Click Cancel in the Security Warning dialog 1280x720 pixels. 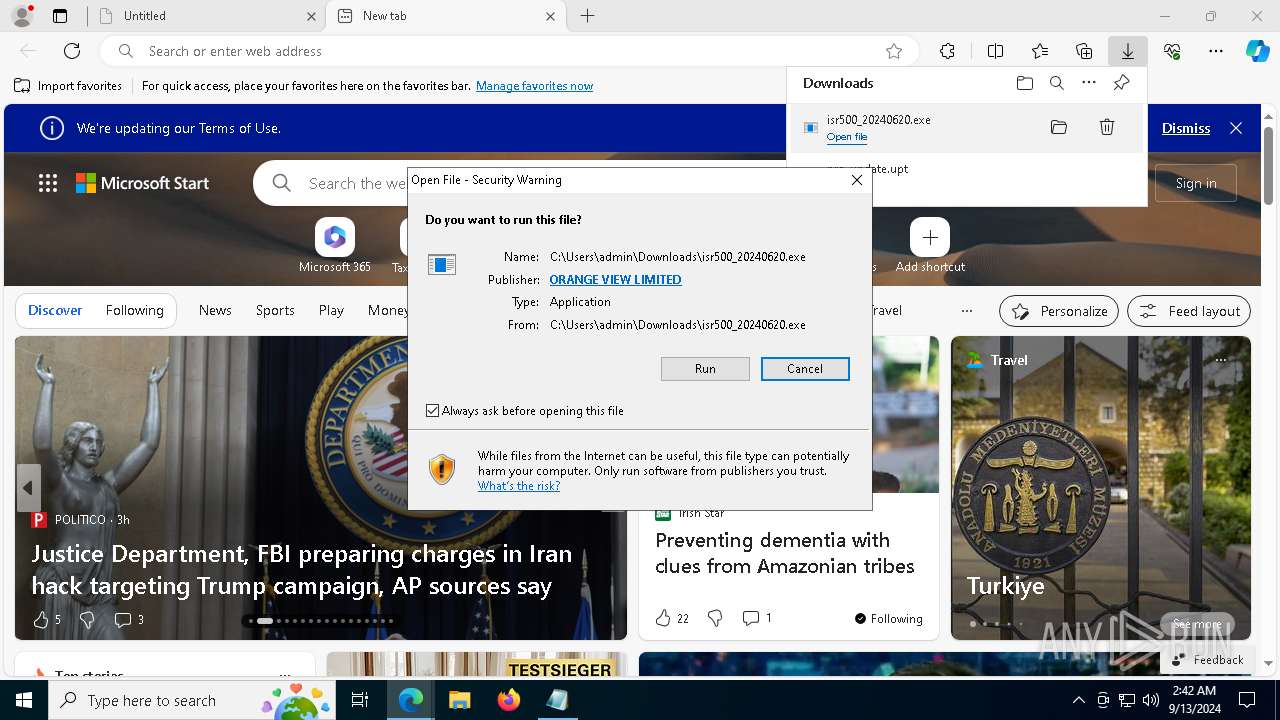[805, 369]
